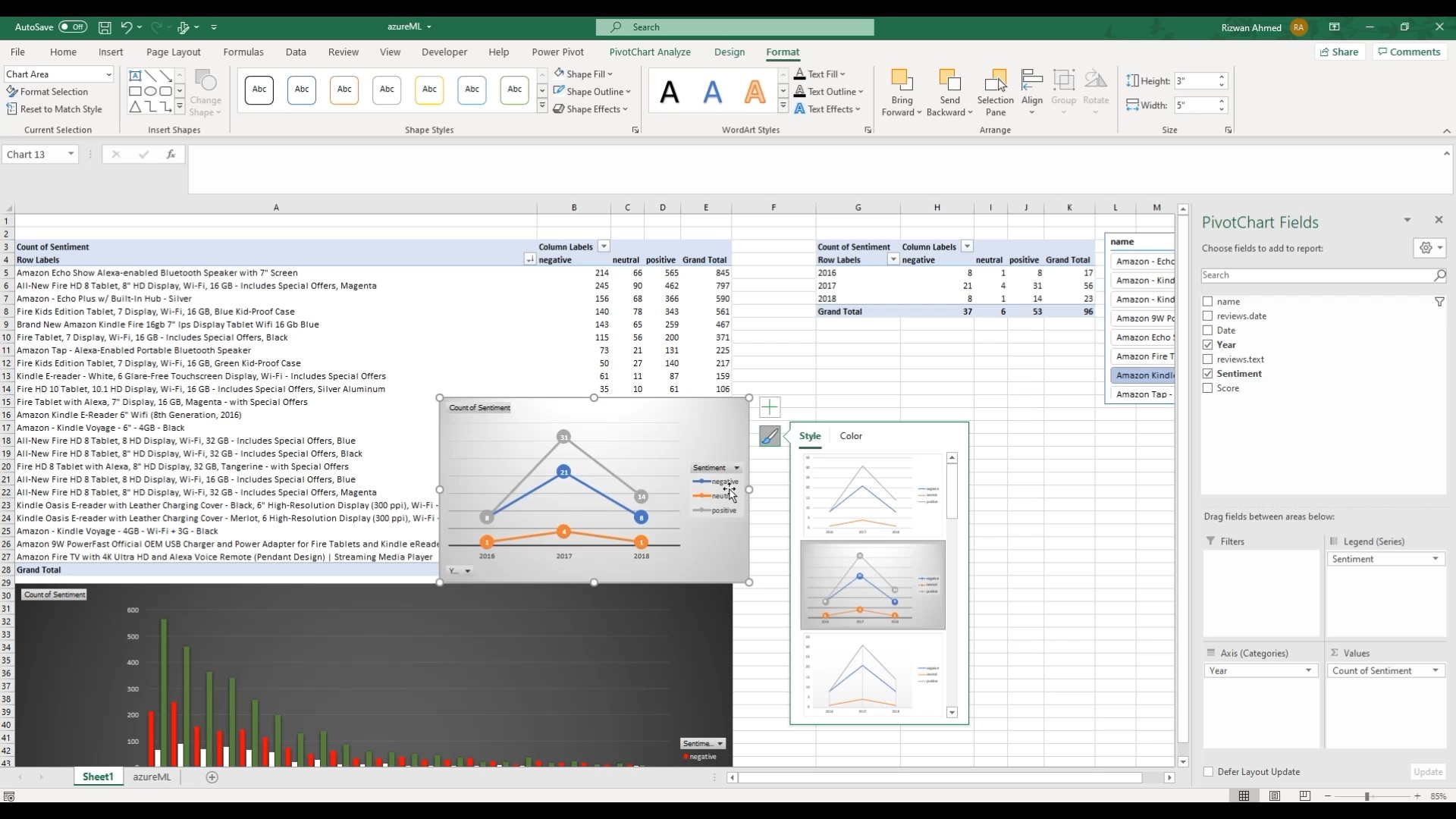Image resolution: width=1456 pixels, height=819 pixels.
Task: Check the Date field checkbox
Action: click(x=1208, y=331)
